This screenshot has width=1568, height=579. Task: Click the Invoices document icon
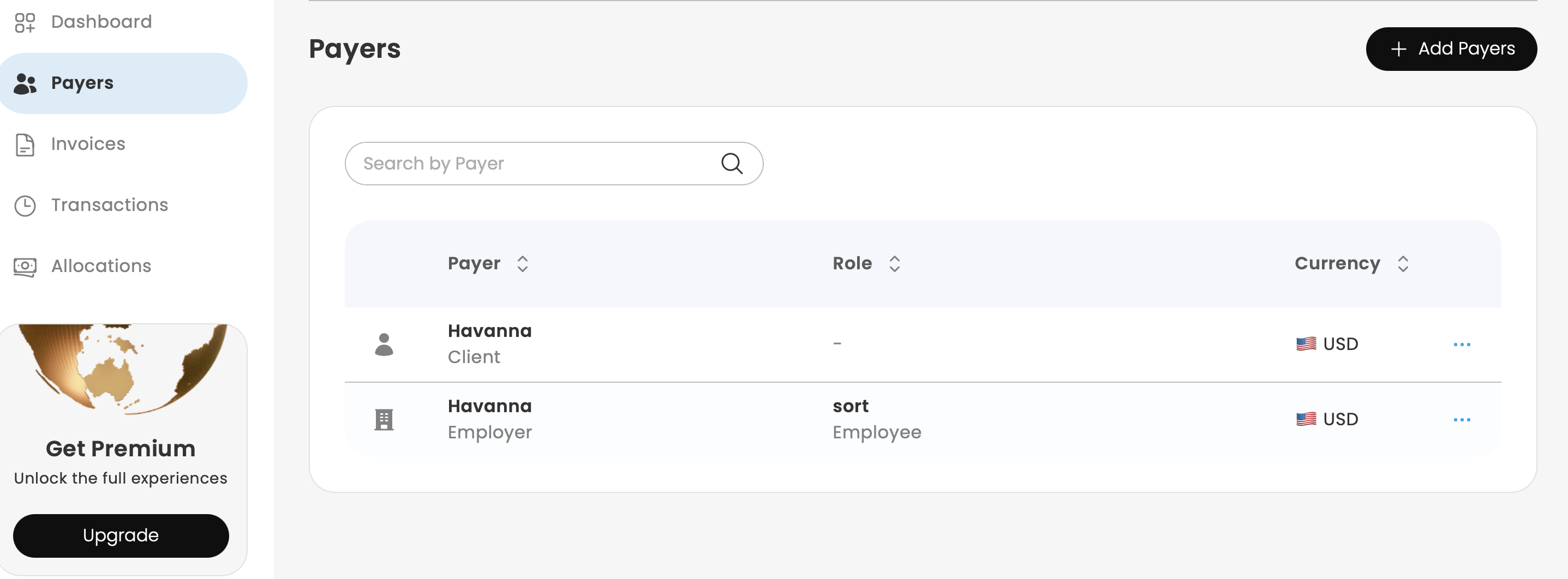pos(25,145)
